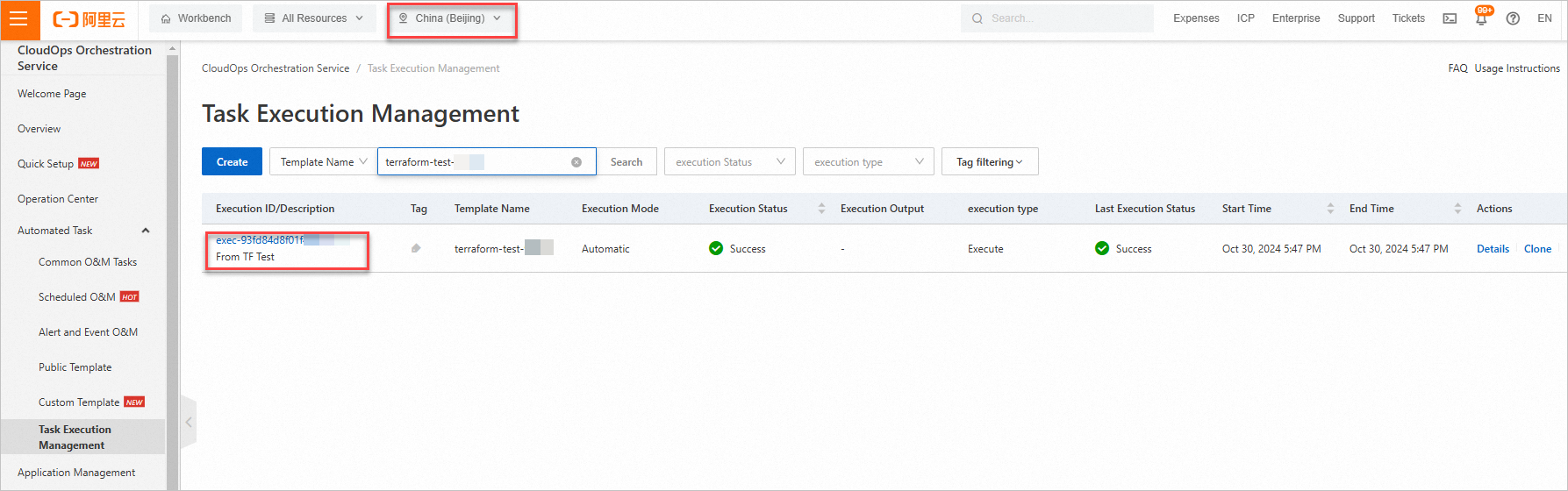Expand the All Resources dropdown
This screenshot has width=1568, height=491.
[314, 18]
